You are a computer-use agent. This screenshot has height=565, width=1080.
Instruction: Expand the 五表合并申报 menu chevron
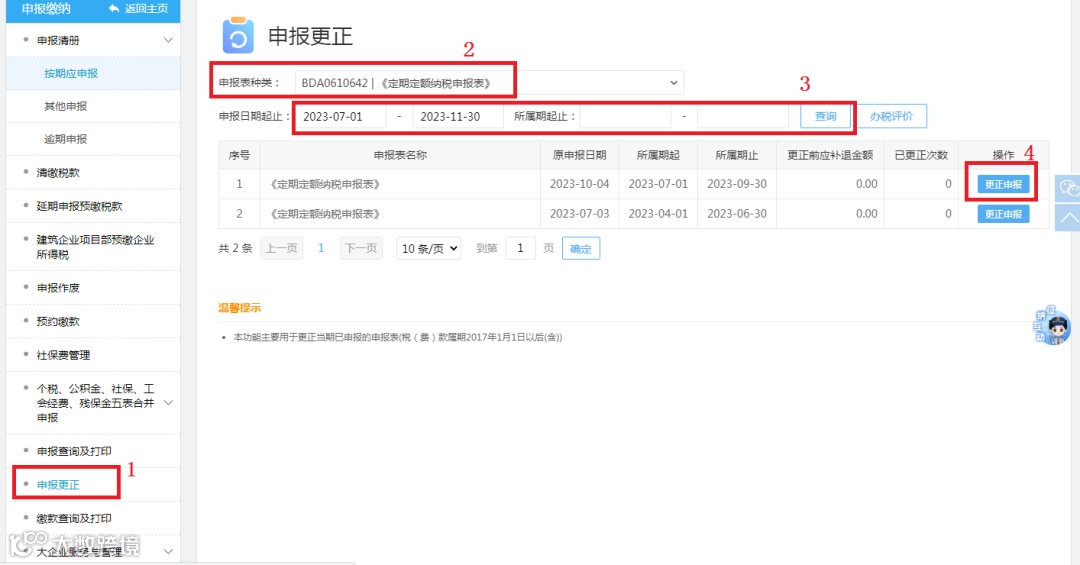coord(168,403)
